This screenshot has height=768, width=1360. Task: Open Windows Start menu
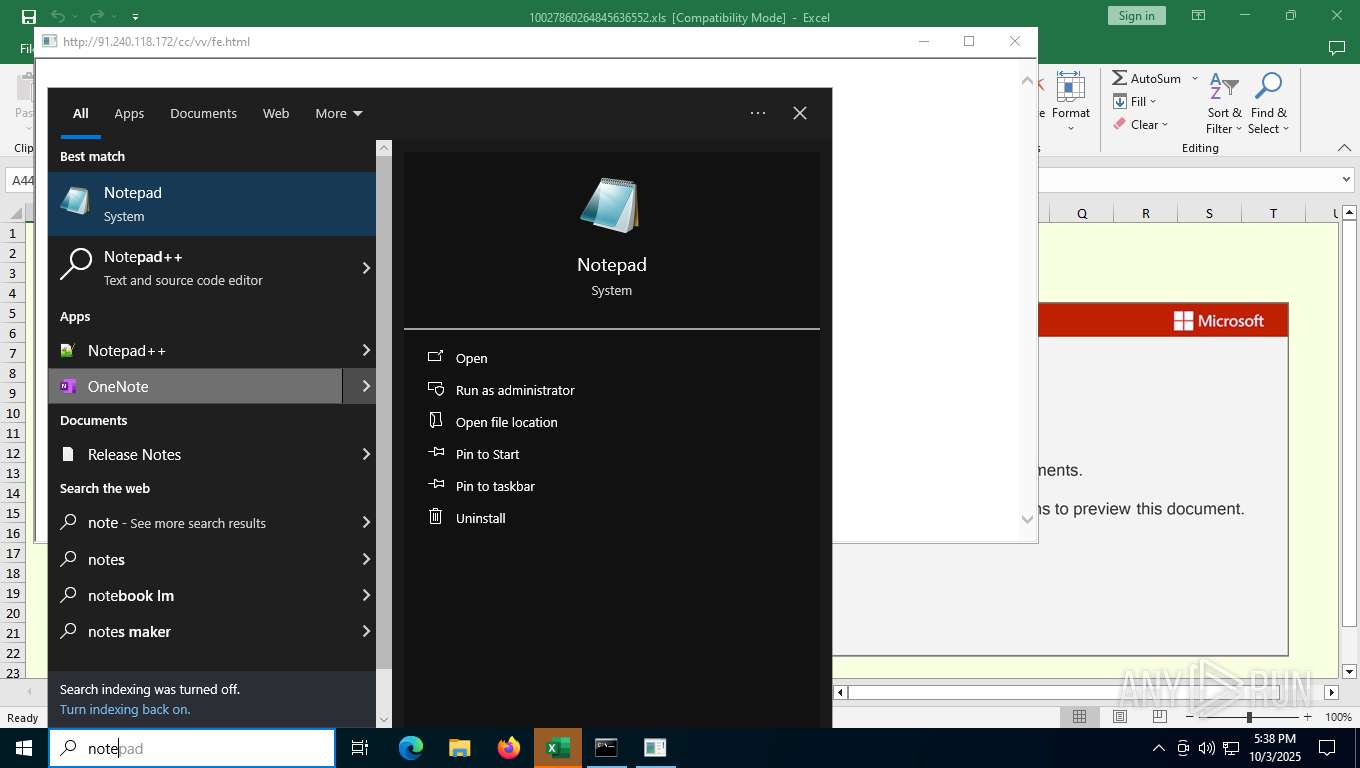24,748
